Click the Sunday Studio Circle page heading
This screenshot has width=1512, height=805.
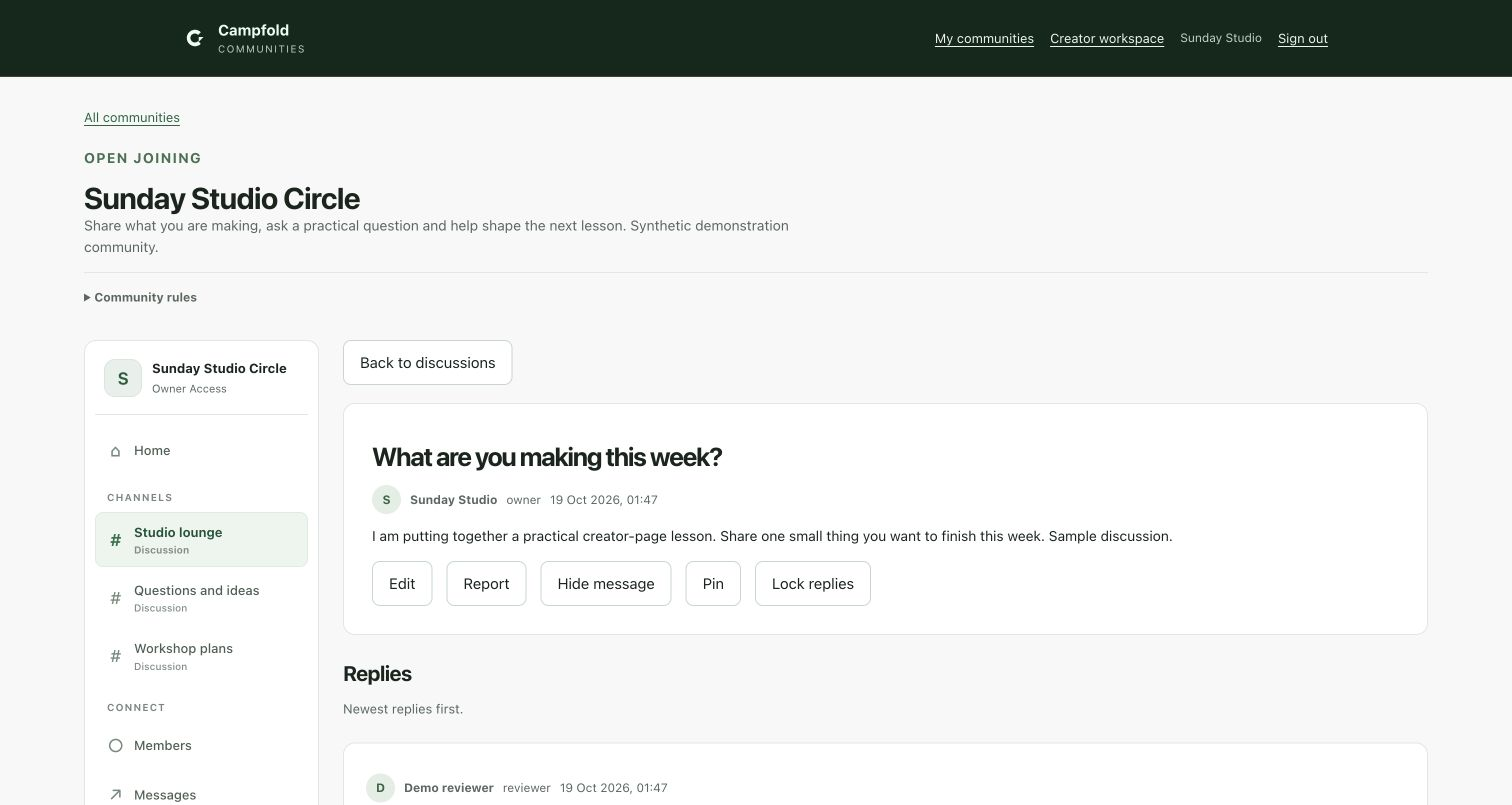(x=222, y=198)
